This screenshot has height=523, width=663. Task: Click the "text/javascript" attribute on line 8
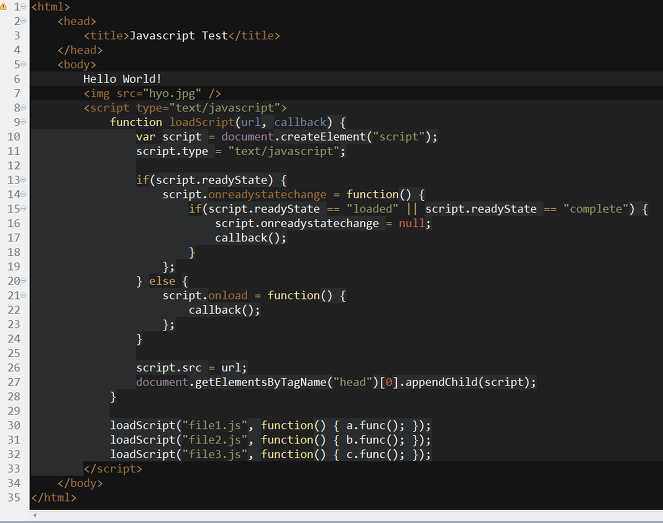[x=225, y=108]
